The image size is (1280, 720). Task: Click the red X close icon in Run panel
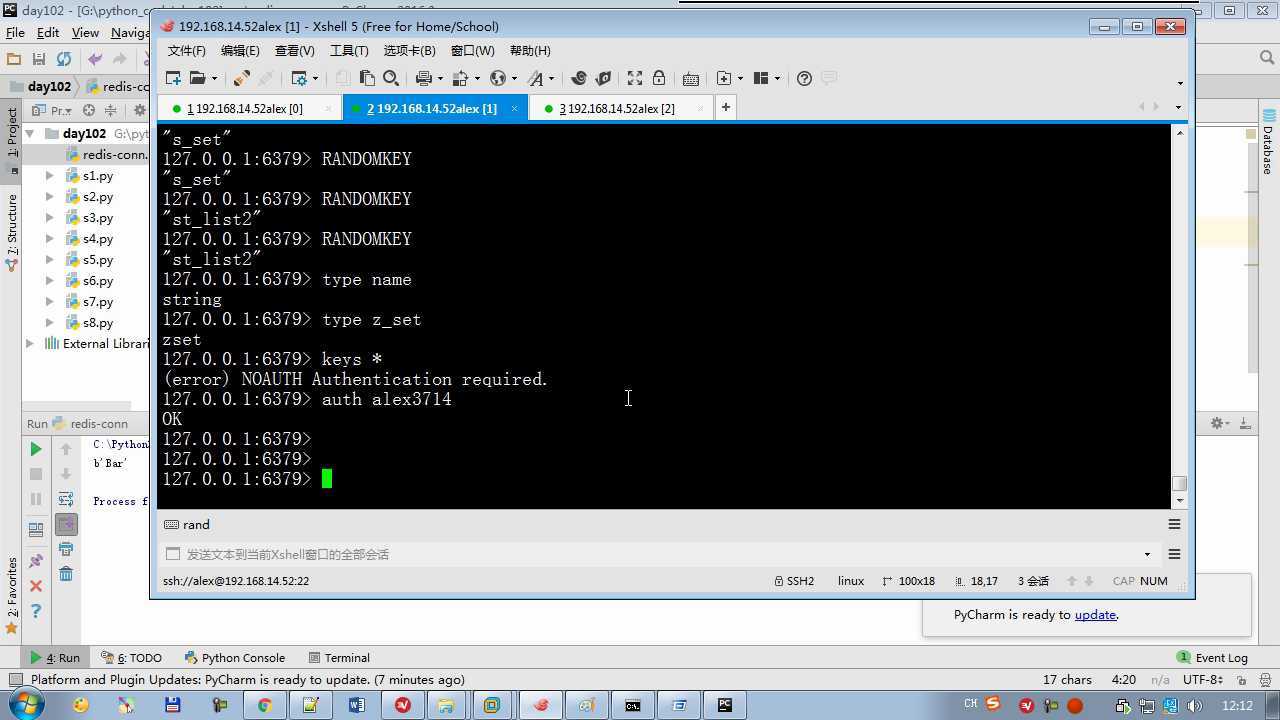coord(36,586)
